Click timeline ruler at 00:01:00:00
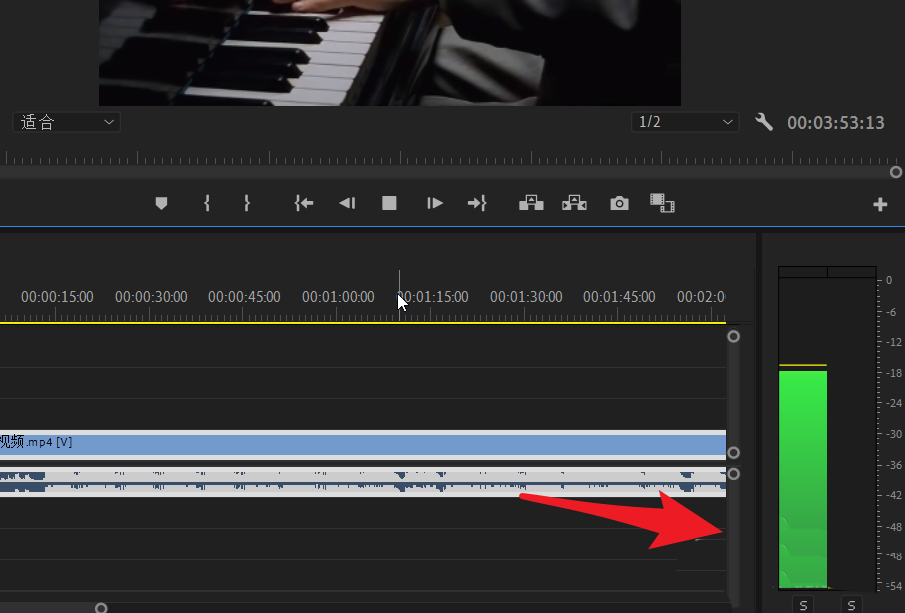This screenshot has width=905, height=613. (x=338, y=297)
